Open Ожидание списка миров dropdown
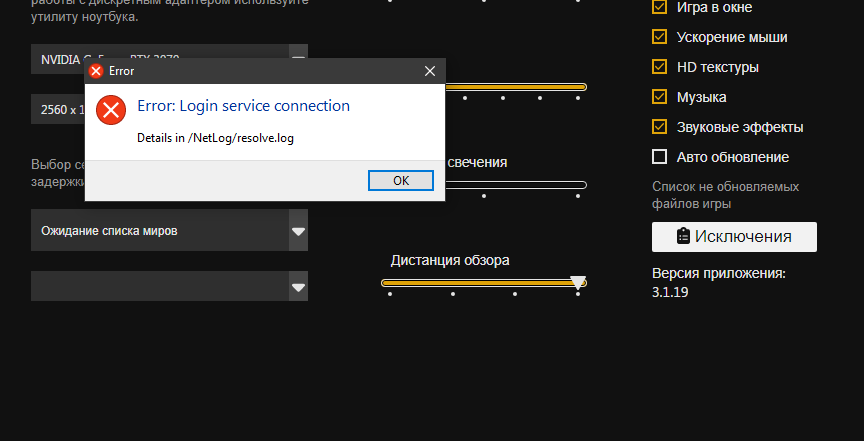 pos(298,231)
